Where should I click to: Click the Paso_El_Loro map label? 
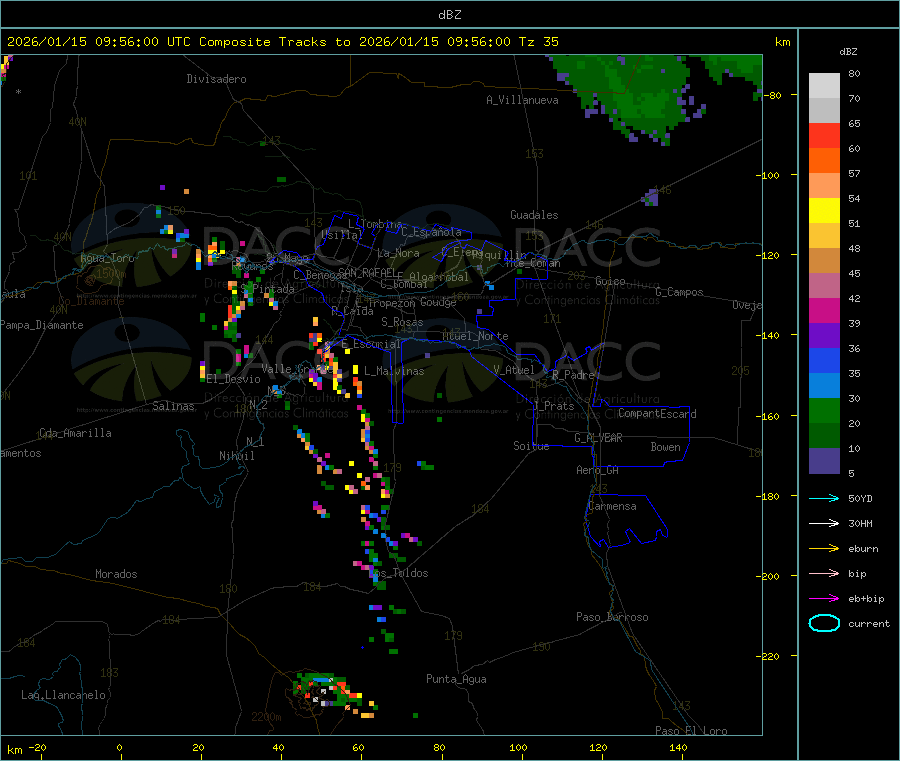tap(691, 731)
